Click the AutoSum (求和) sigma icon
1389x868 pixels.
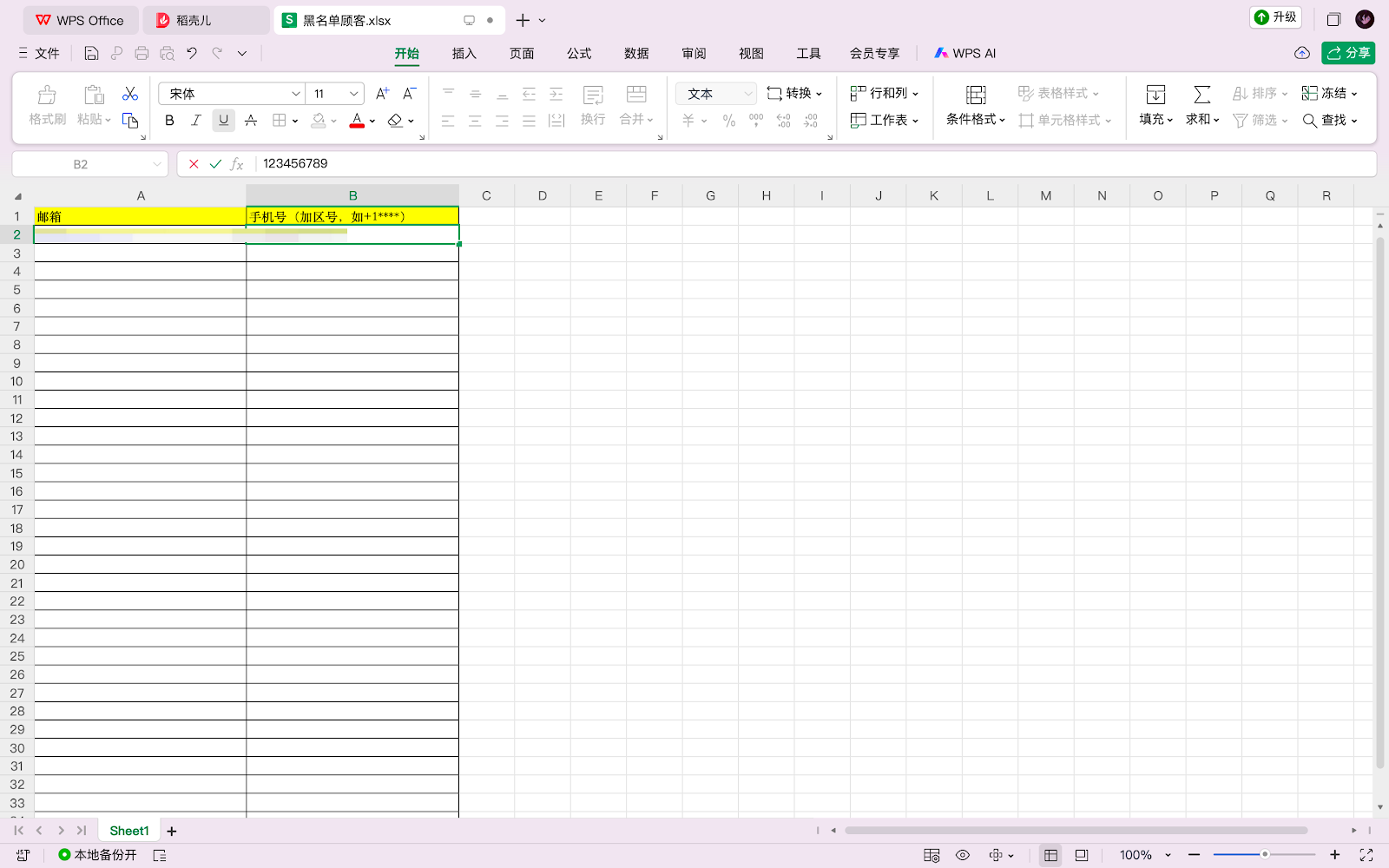[x=1202, y=95]
